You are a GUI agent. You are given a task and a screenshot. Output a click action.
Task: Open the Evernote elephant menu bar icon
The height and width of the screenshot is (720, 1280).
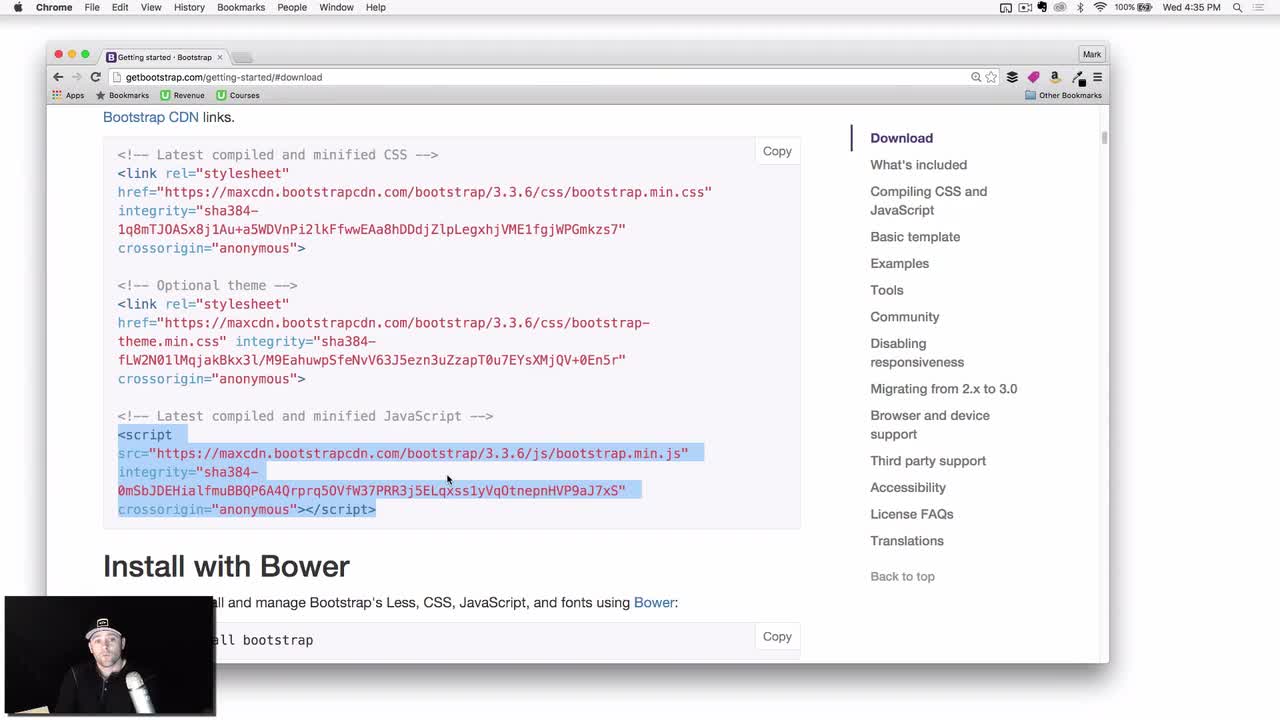(1042, 7)
